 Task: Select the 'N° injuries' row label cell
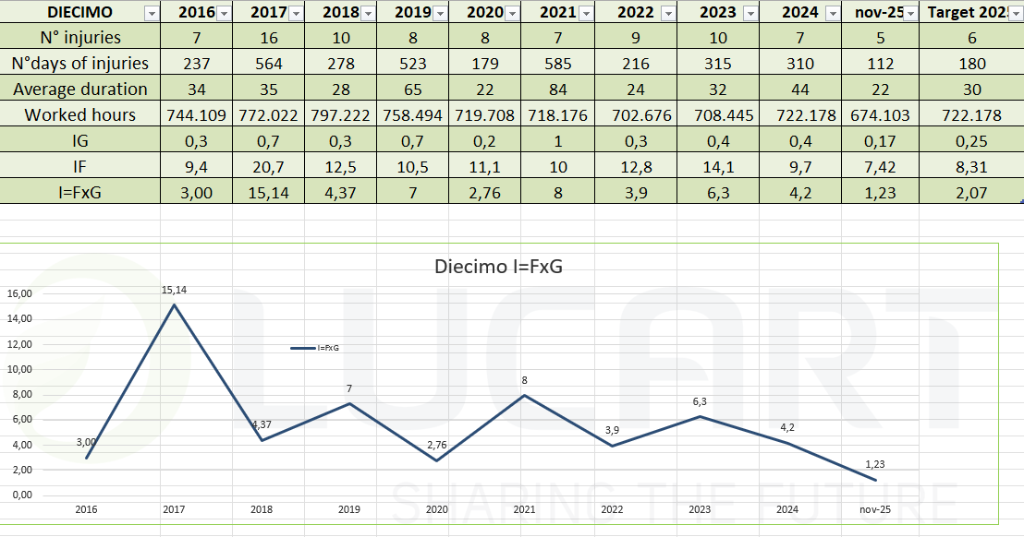tap(80, 38)
